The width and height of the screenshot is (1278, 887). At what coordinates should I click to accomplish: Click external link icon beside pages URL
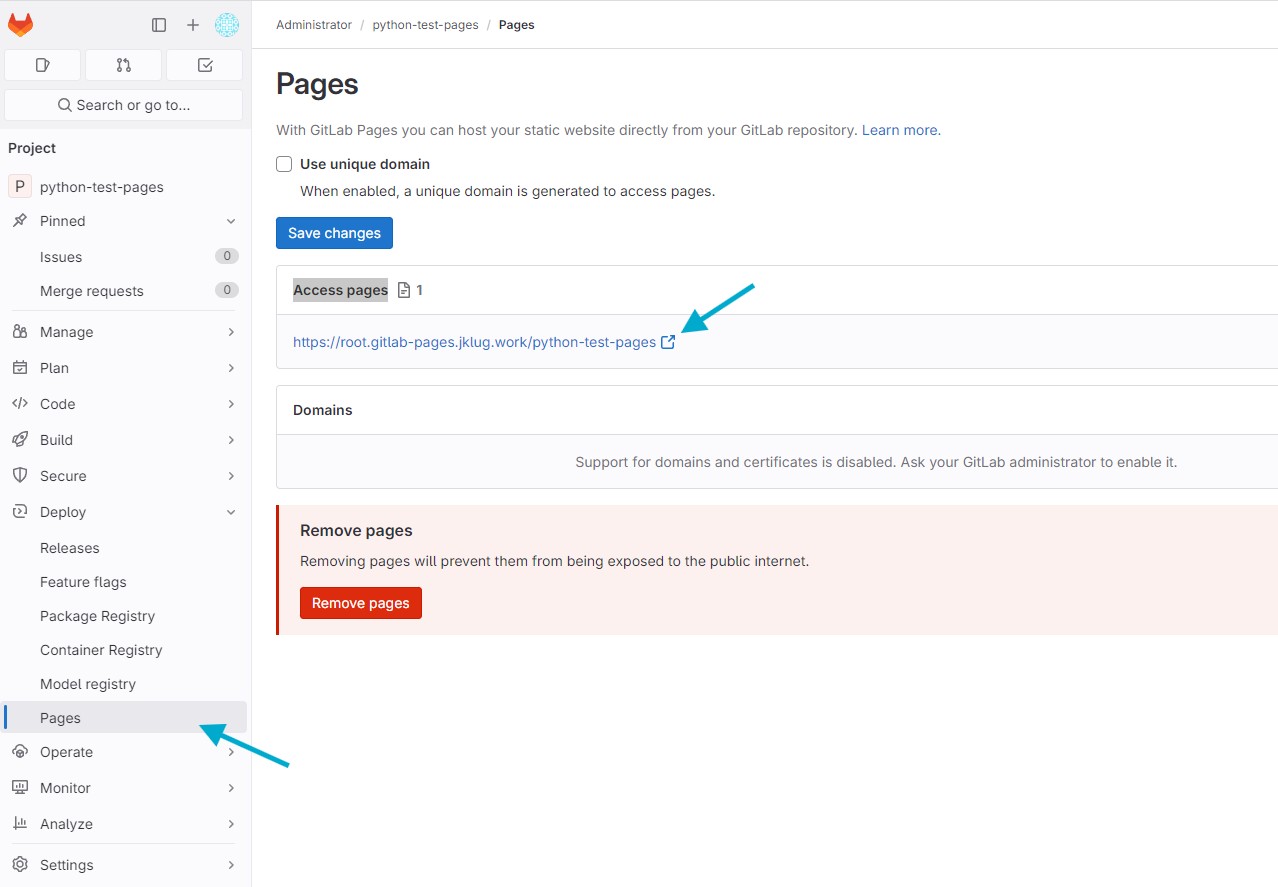[668, 342]
